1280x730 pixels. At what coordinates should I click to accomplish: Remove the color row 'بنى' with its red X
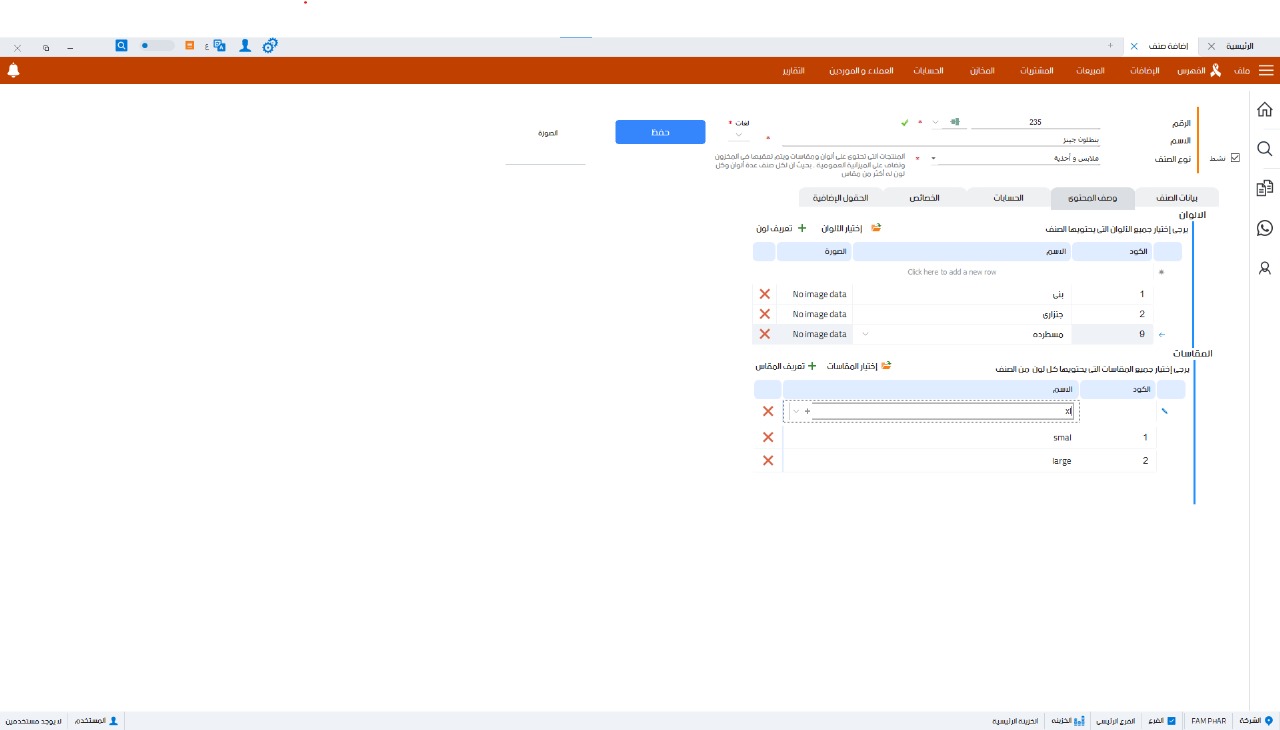tap(765, 294)
